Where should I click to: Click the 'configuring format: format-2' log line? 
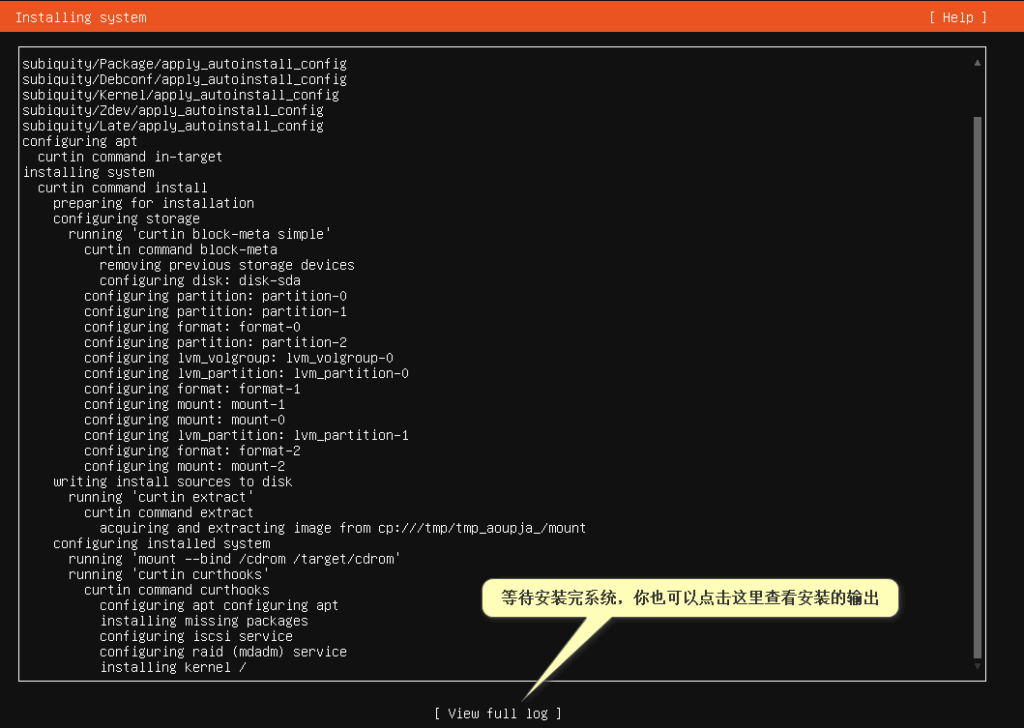click(192, 451)
